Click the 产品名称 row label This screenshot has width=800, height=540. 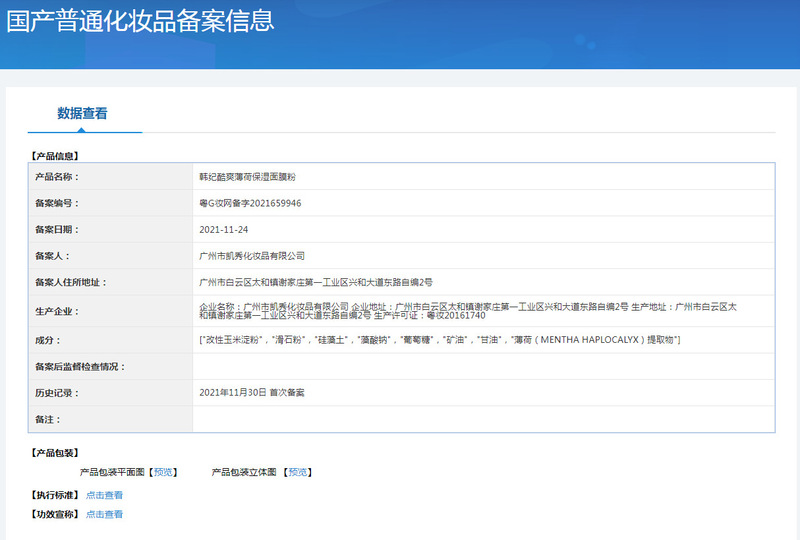coord(57,177)
